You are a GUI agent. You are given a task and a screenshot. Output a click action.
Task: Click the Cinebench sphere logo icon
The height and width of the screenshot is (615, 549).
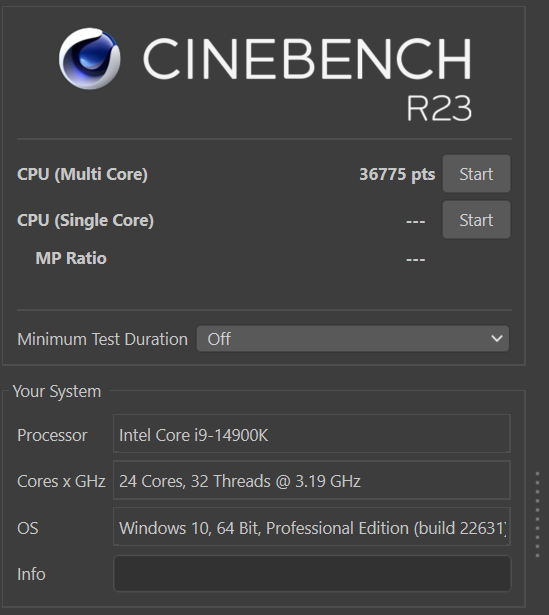pos(90,58)
